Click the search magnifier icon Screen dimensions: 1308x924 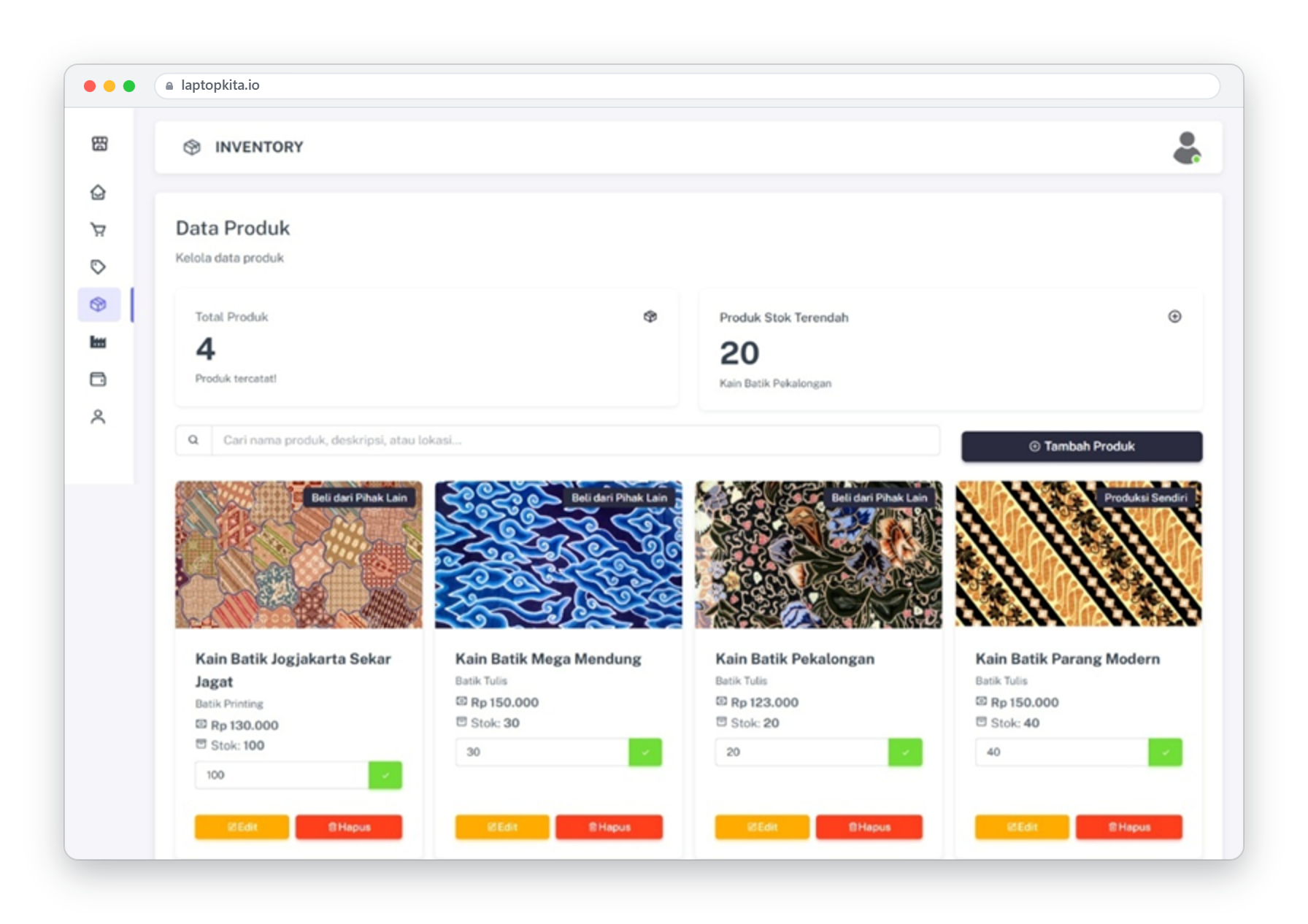[x=193, y=440]
